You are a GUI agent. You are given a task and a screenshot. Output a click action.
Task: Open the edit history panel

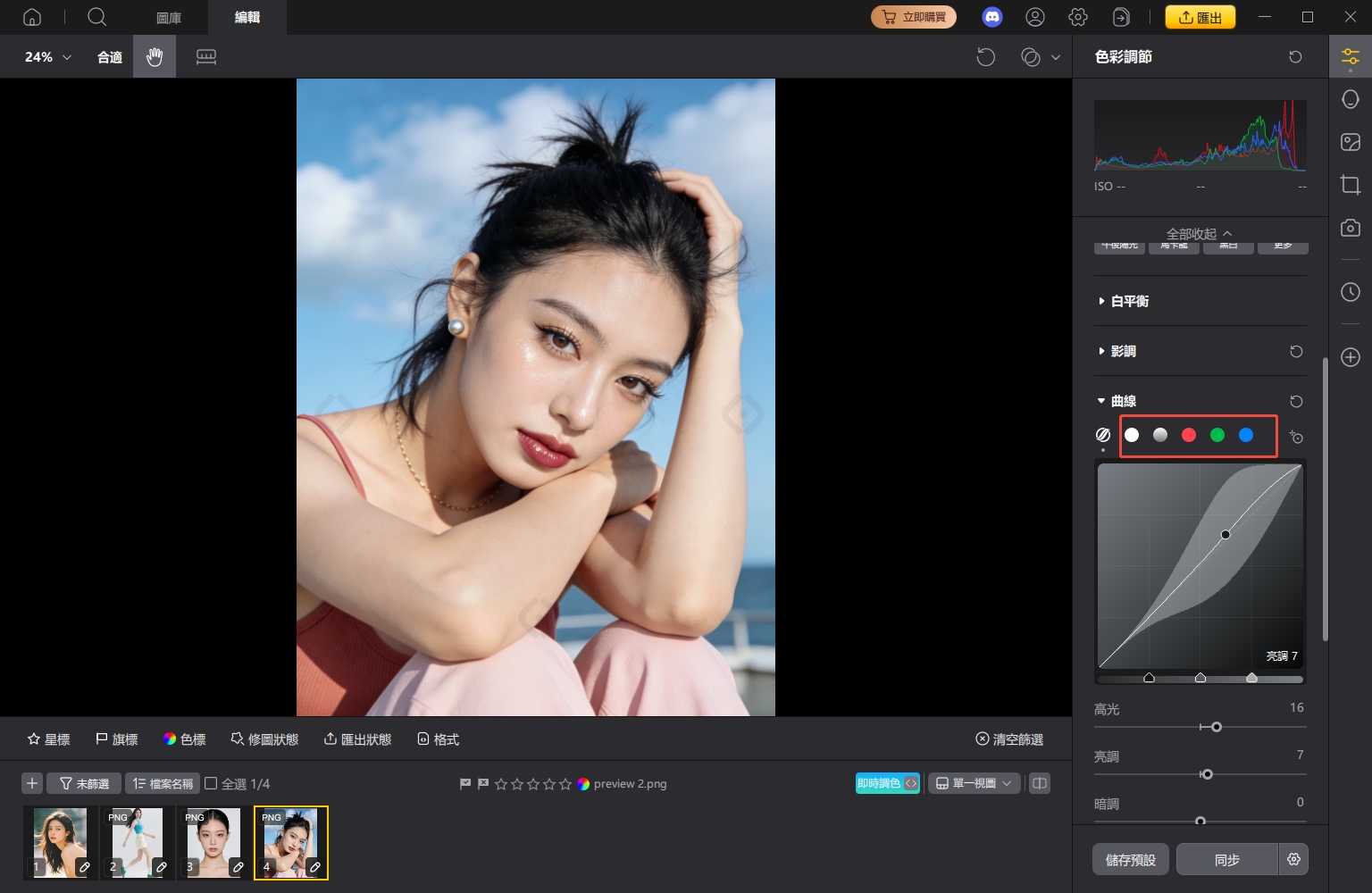coord(1350,292)
